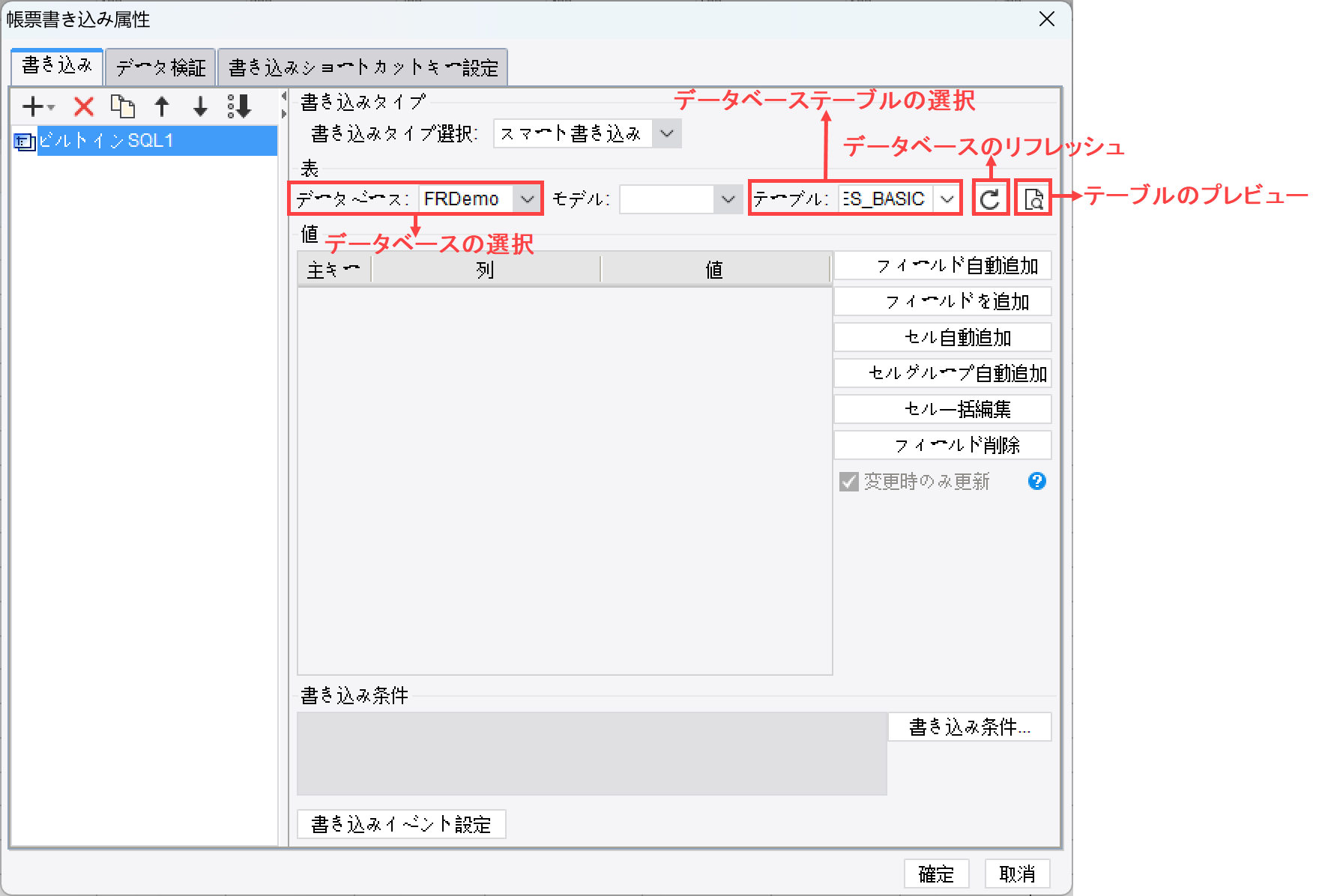The height and width of the screenshot is (896, 1328).
Task: Close the 帳票書き込み属性 dialog
Action: 1047,19
